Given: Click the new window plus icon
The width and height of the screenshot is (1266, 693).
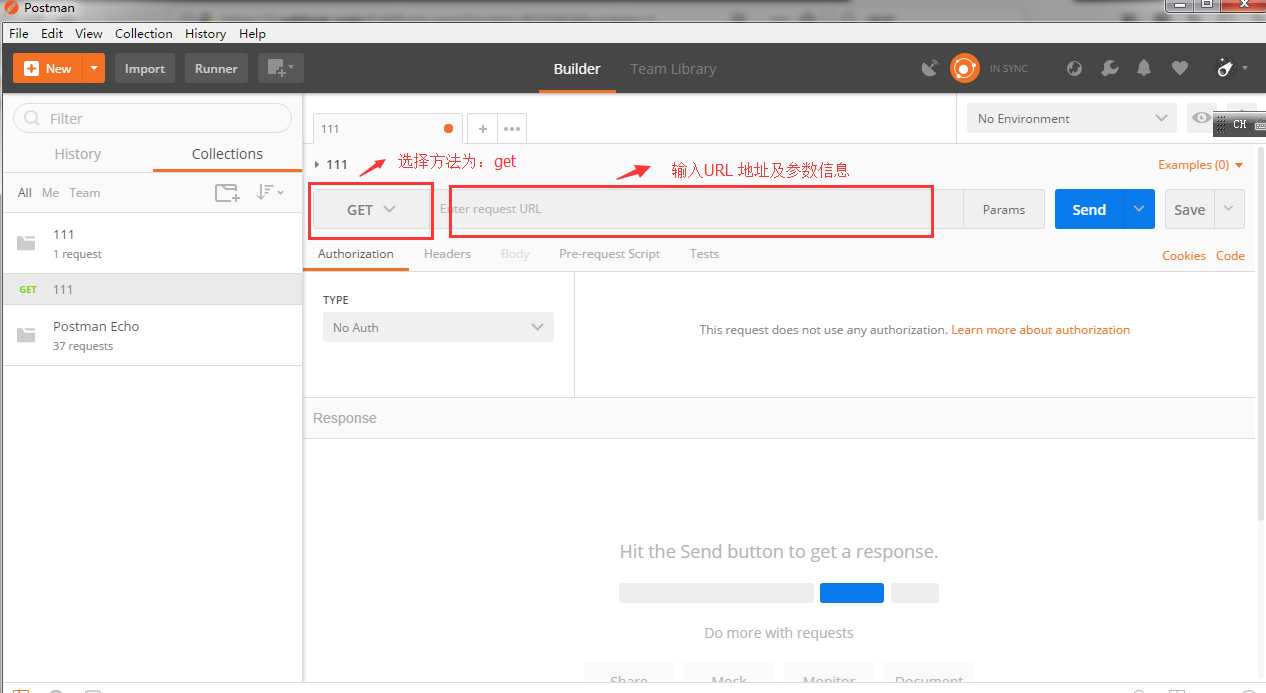Looking at the screenshot, I should [x=280, y=68].
